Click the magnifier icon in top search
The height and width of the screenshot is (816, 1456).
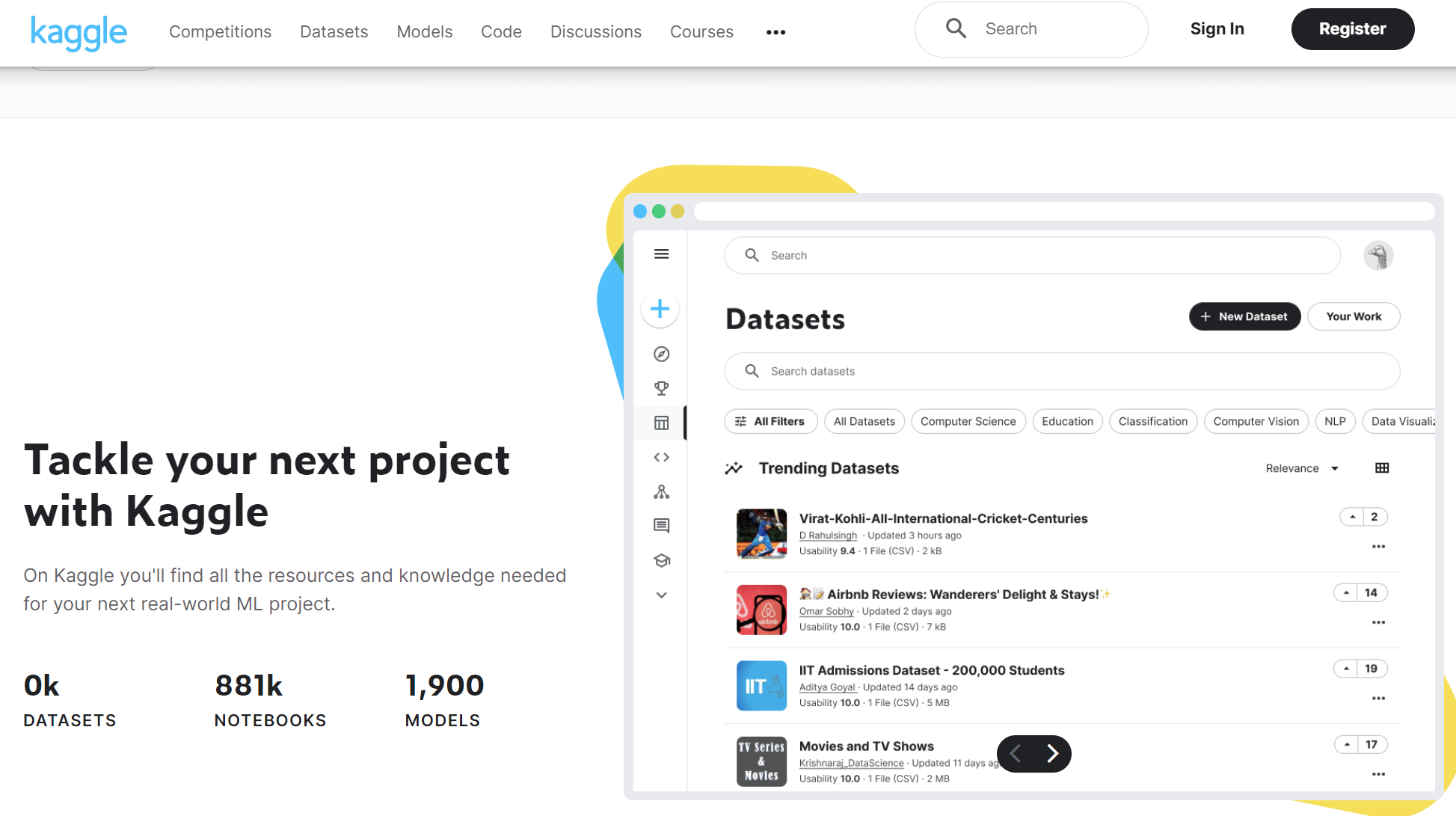(x=956, y=29)
